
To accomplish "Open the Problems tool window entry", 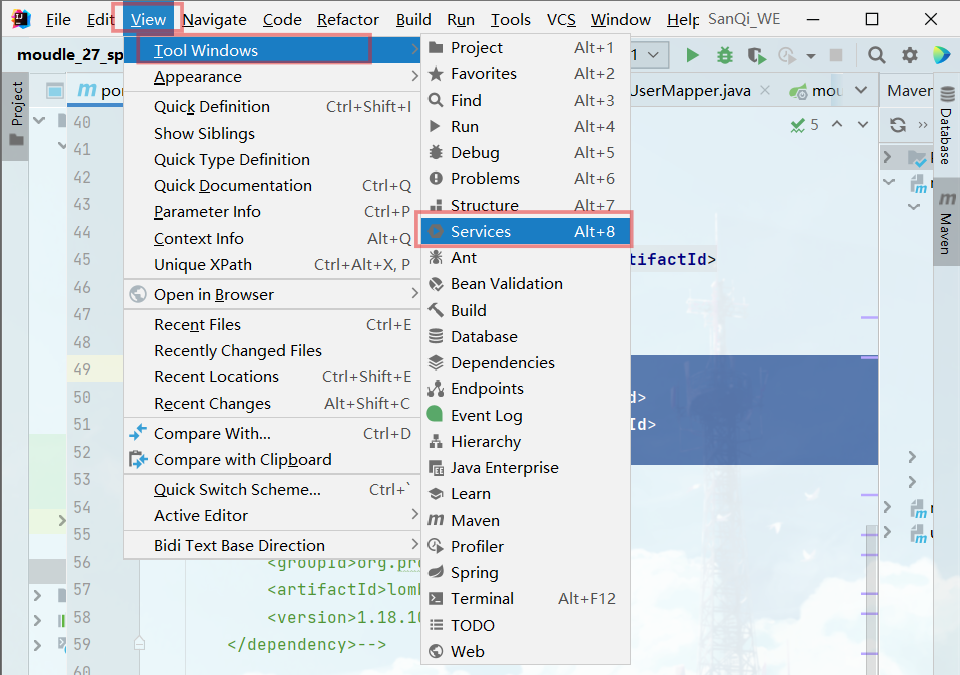I will tap(525, 178).
